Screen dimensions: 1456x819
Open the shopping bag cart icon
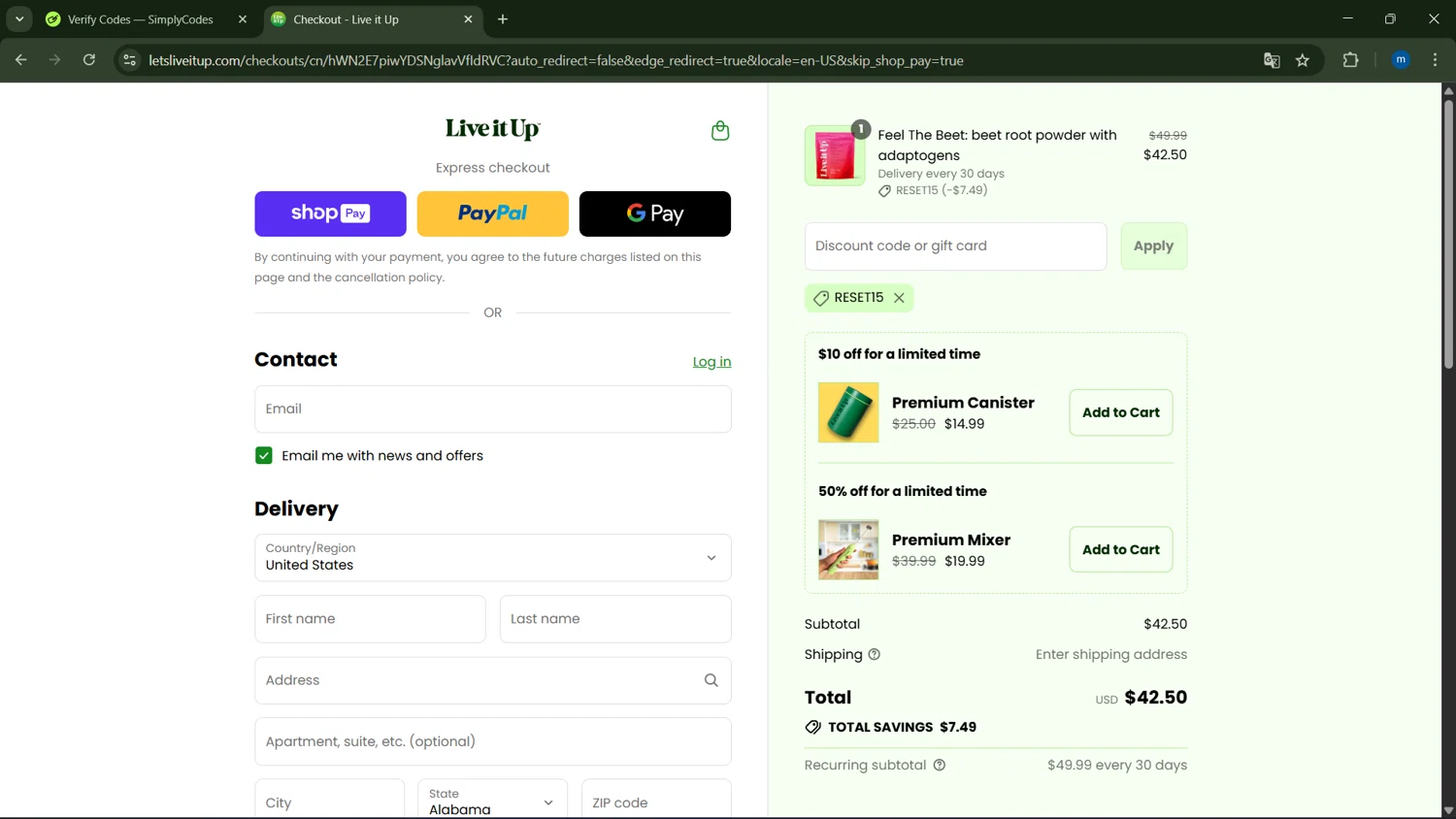coord(720,130)
